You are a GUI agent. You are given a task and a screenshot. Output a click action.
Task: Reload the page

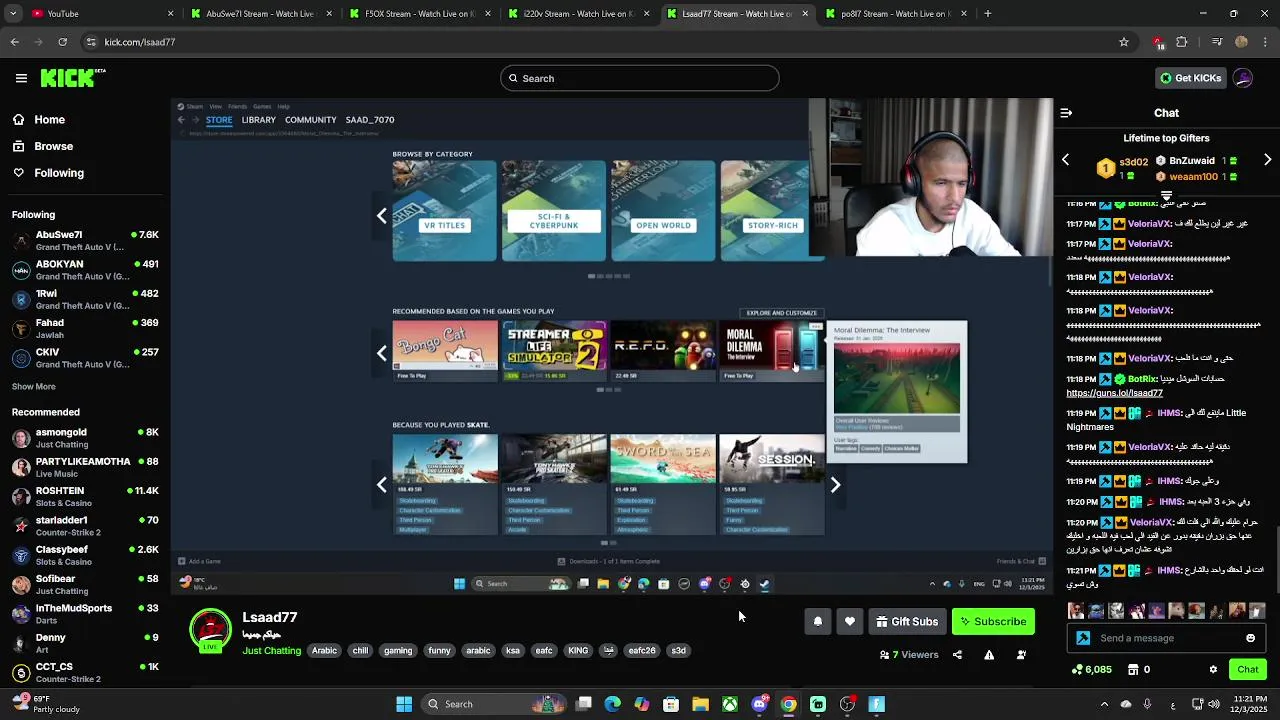[x=63, y=42]
